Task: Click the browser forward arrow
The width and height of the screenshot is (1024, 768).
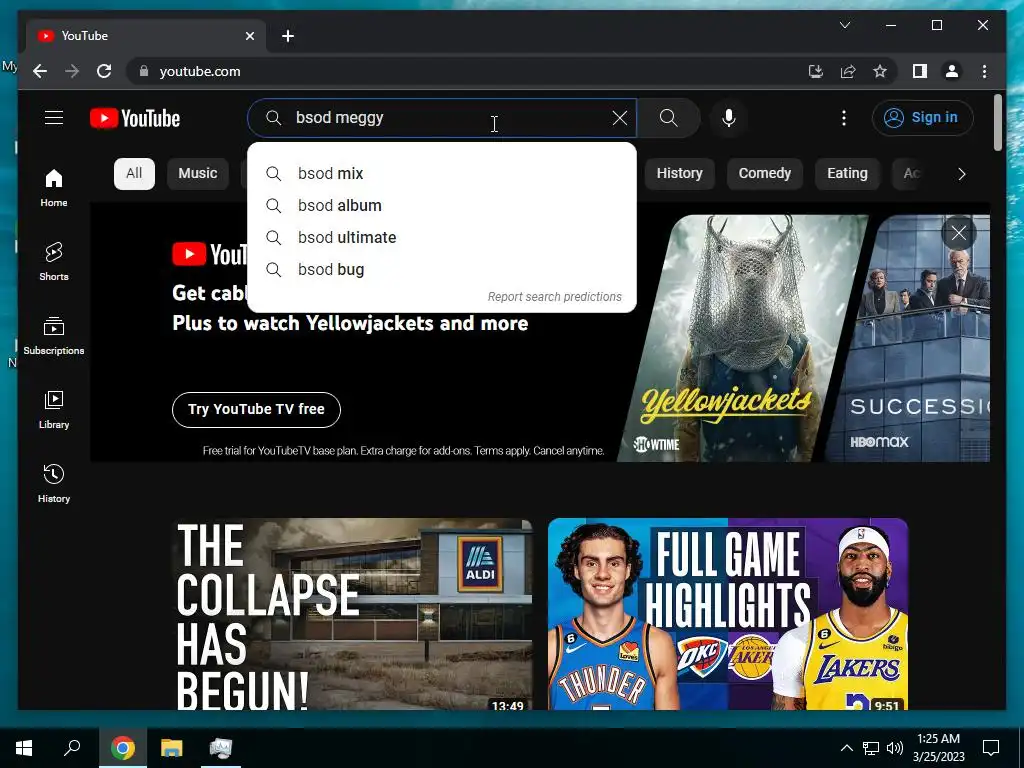Action: [x=72, y=71]
